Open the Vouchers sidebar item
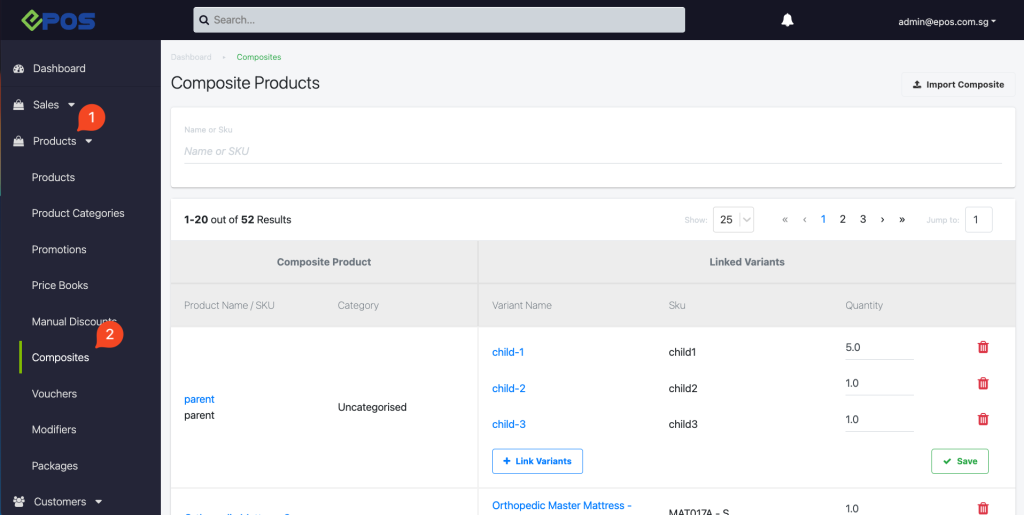The image size is (1024, 515). click(x=54, y=394)
